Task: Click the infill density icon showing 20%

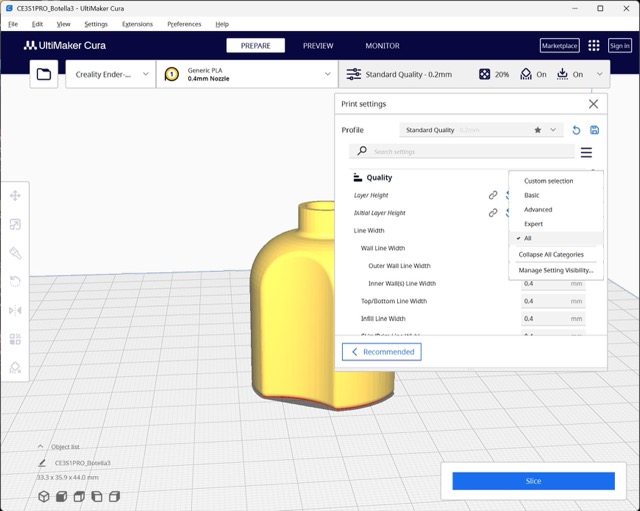Action: coord(484,74)
